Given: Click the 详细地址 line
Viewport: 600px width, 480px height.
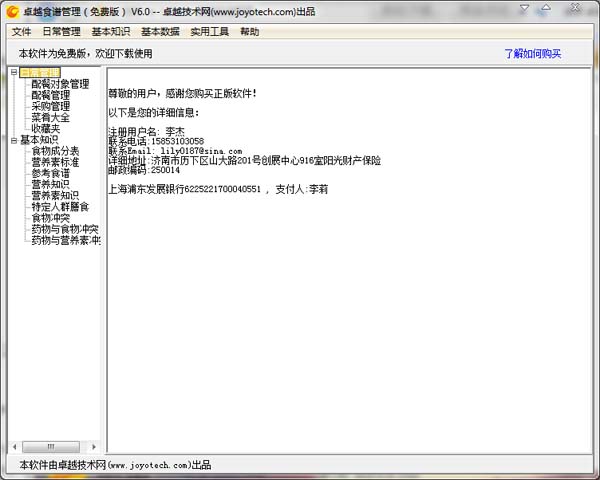Looking at the screenshot, I should (245, 160).
